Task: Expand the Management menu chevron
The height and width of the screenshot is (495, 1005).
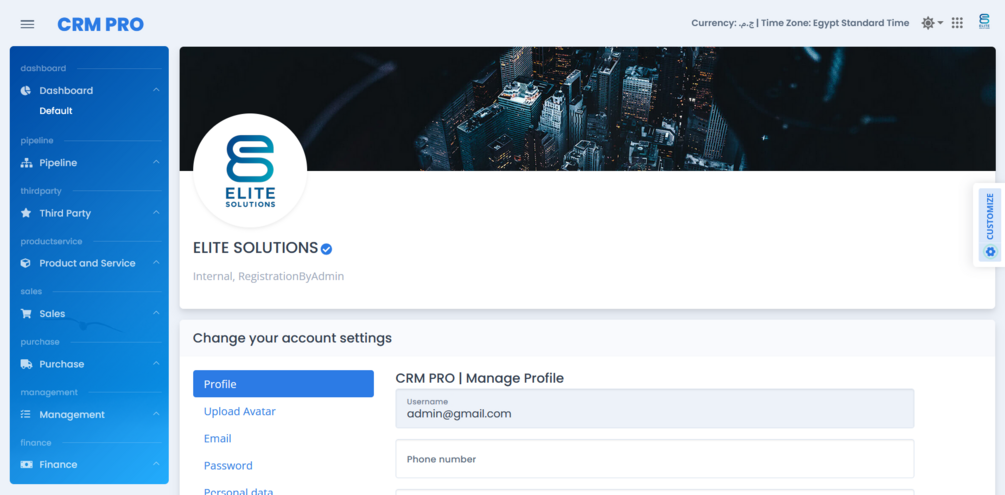Action: pos(156,414)
